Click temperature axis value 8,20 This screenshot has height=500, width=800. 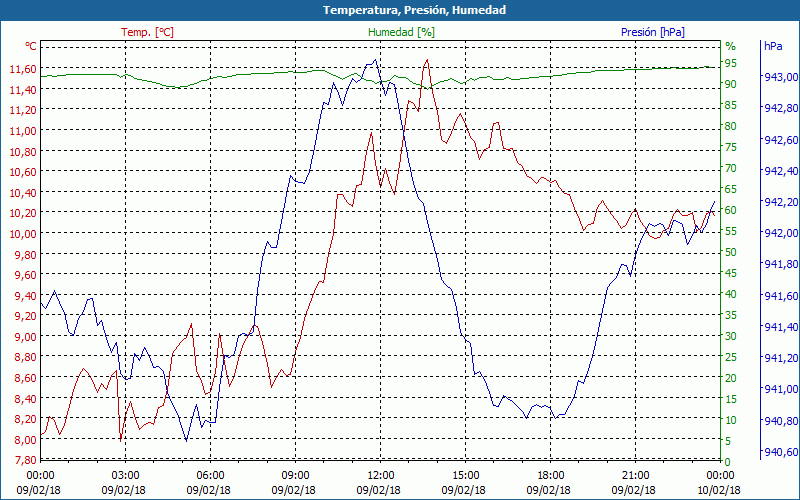[x=26, y=419]
